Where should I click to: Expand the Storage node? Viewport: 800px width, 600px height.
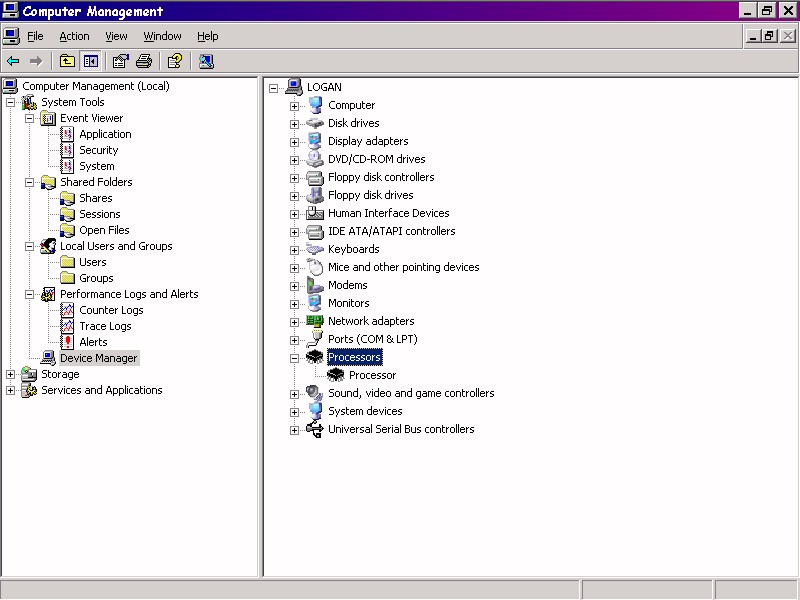tap(10, 374)
